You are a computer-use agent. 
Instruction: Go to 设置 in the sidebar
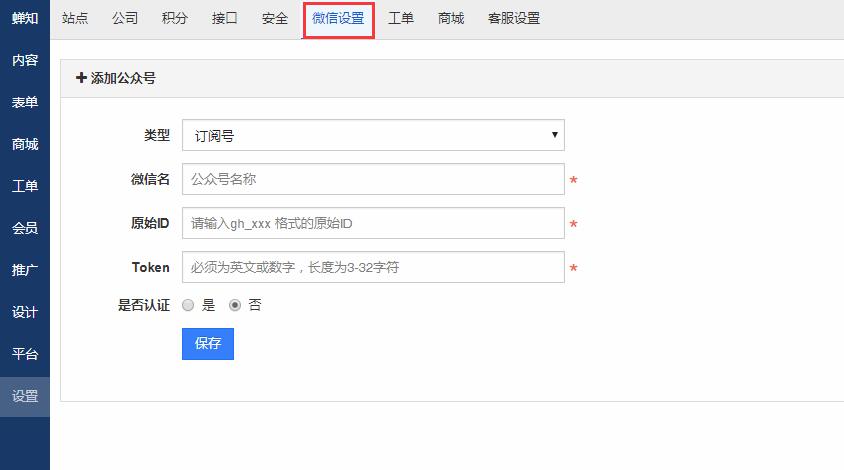[x=25, y=397]
